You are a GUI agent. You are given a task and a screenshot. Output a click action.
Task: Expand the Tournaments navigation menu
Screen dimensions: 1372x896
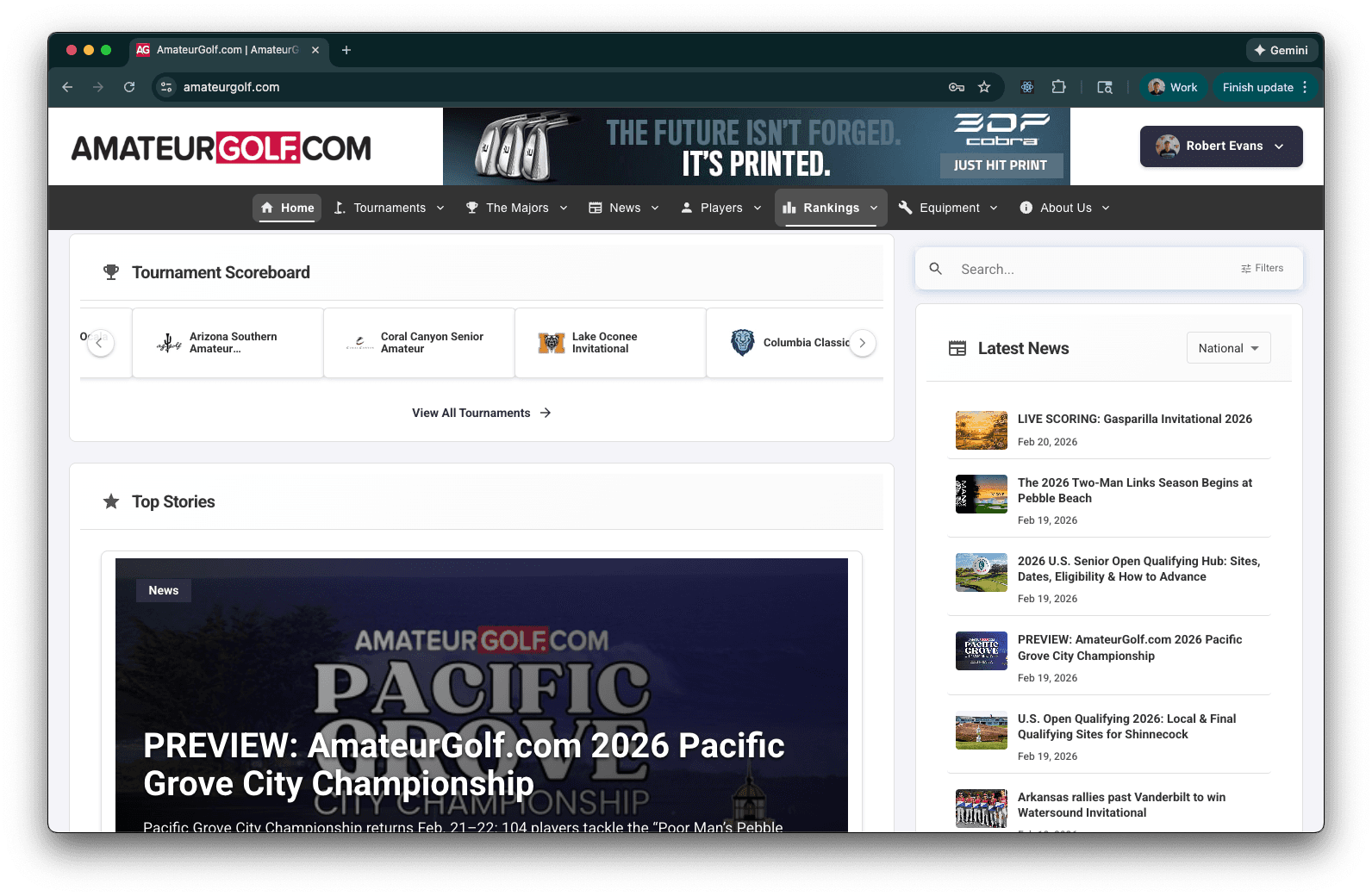(390, 208)
